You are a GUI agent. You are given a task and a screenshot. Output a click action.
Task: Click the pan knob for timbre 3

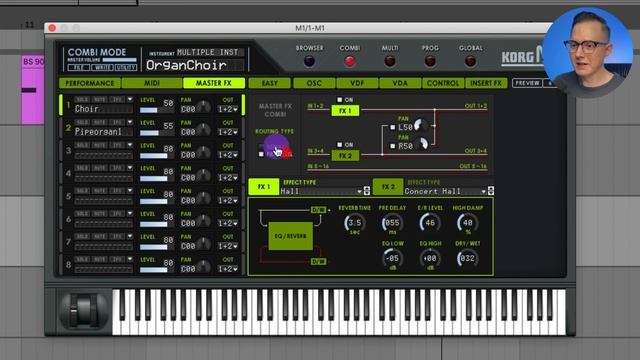[x=204, y=153]
